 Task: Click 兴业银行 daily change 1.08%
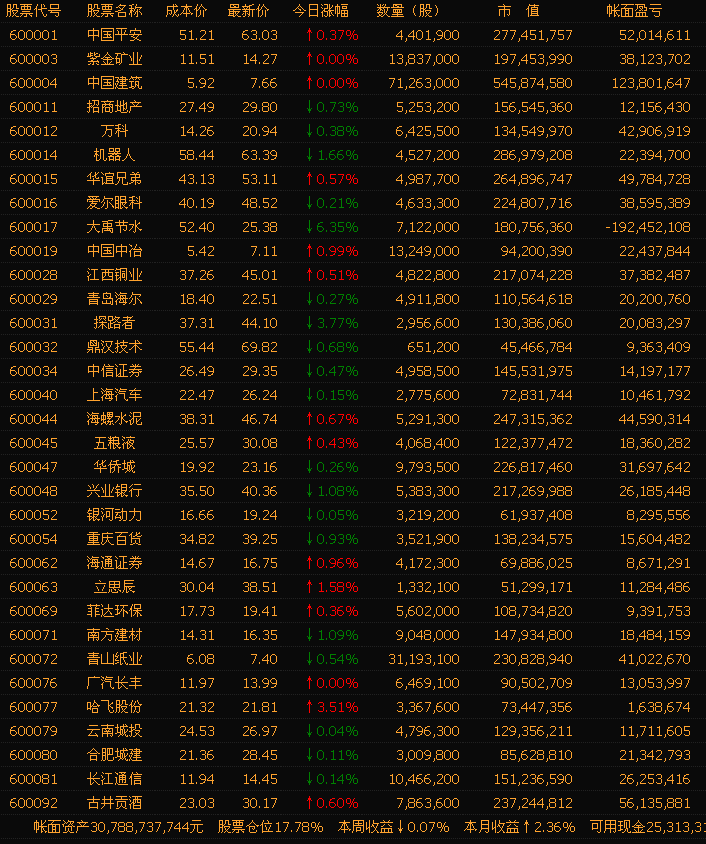[332, 491]
